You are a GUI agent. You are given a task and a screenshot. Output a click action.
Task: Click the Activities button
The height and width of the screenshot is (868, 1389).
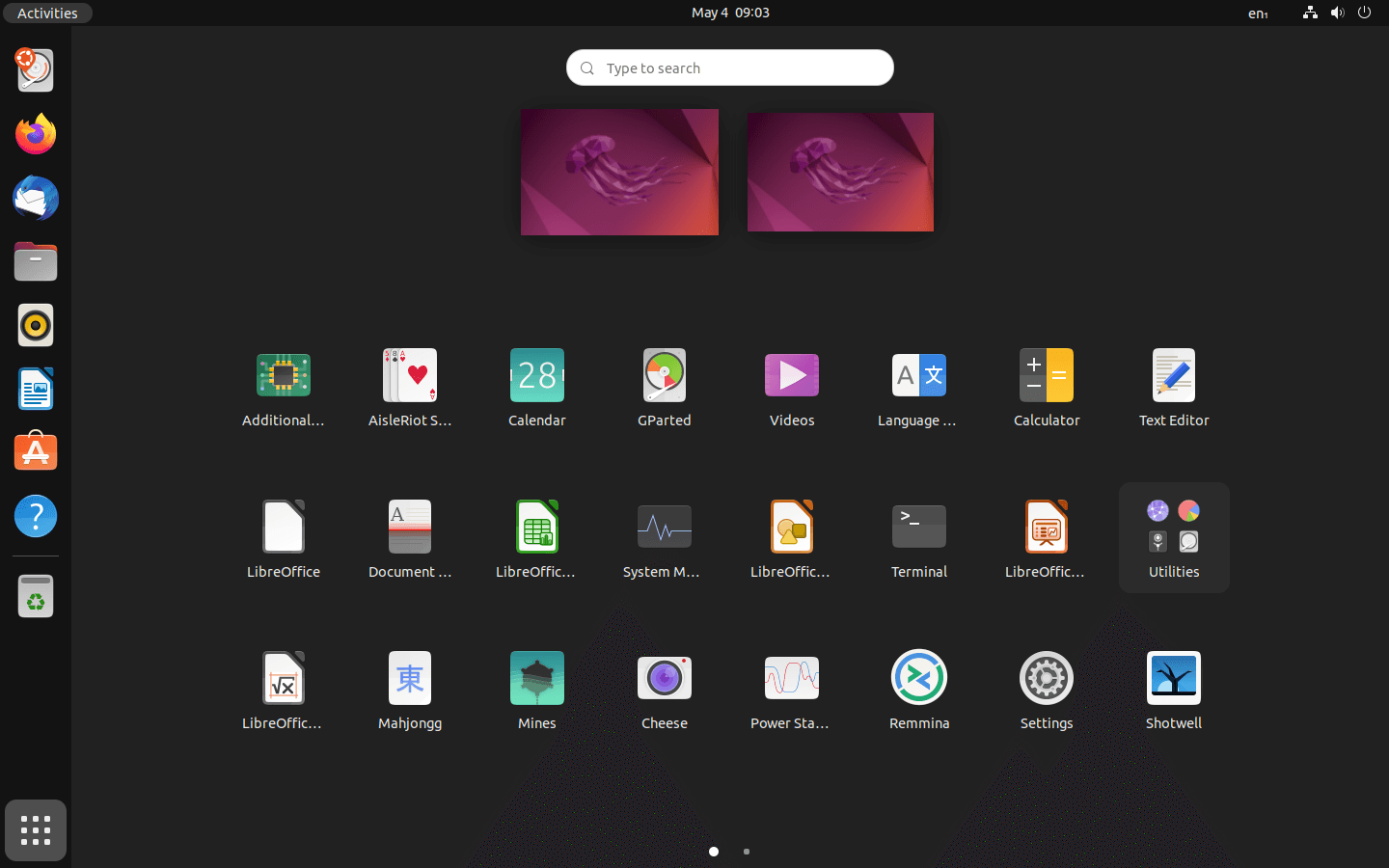coord(47,13)
